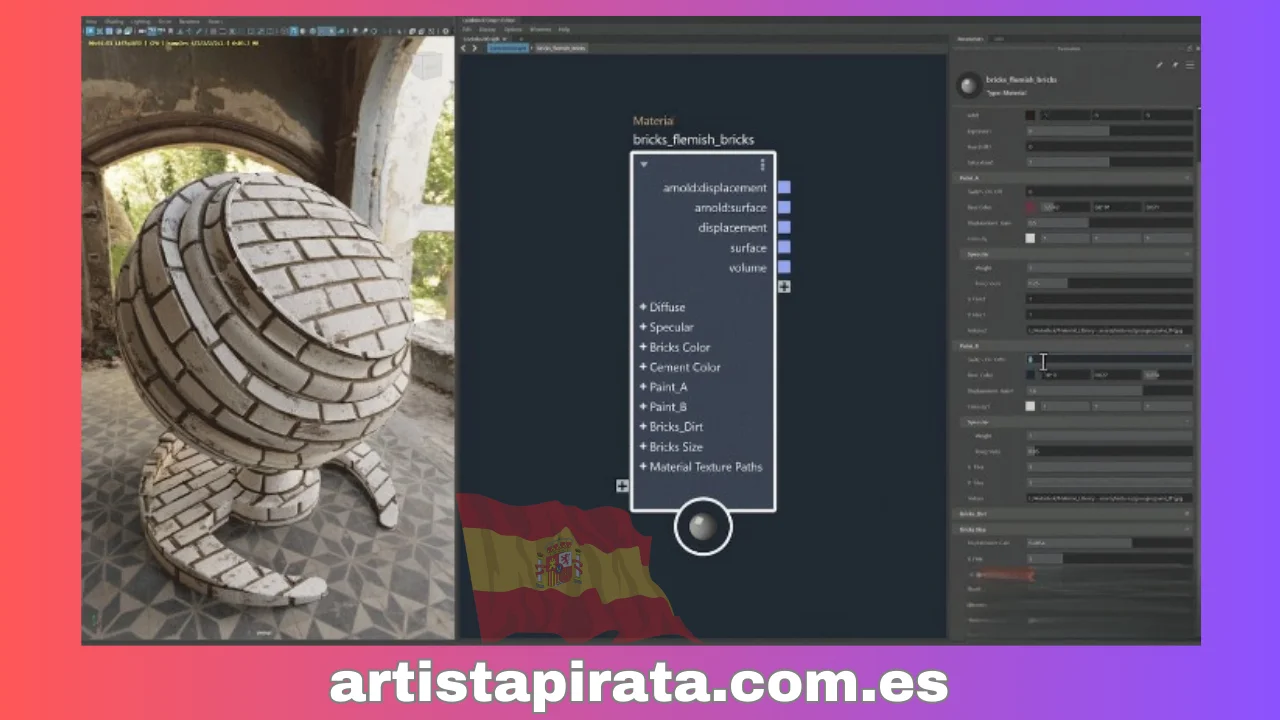
Task: Click the back navigation arrow in LookdevX
Action: click(x=464, y=48)
